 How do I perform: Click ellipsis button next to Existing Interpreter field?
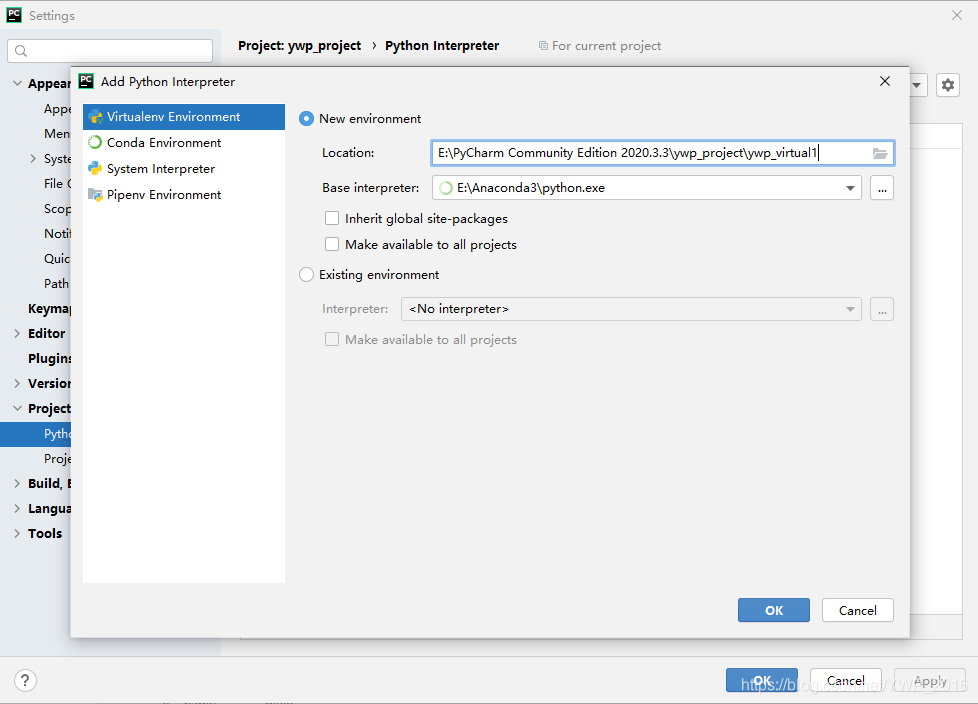(x=882, y=309)
